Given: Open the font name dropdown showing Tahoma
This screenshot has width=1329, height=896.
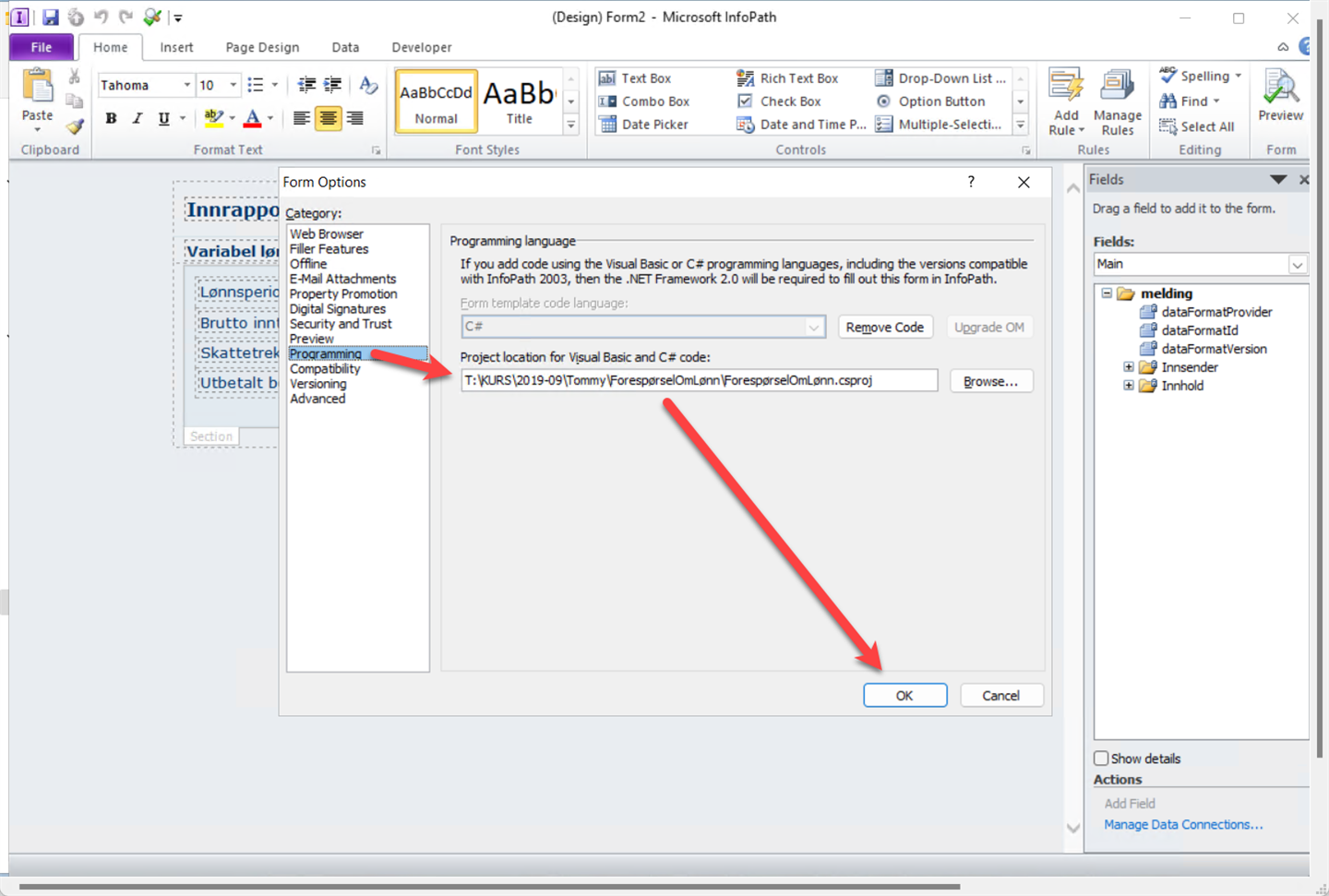Looking at the screenshot, I should [x=187, y=85].
